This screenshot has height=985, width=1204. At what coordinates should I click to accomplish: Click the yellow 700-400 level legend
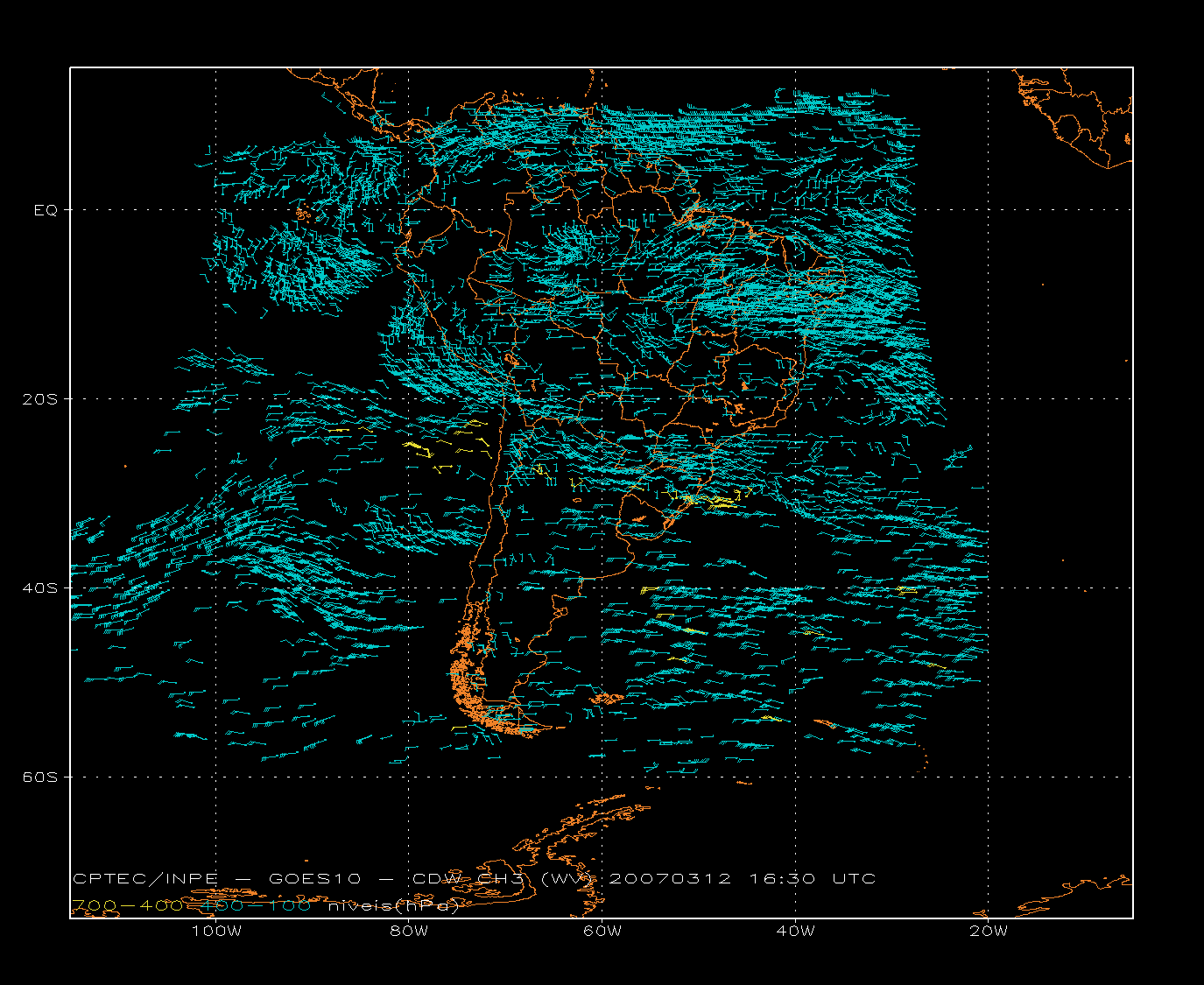pyautogui.click(x=127, y=906)
